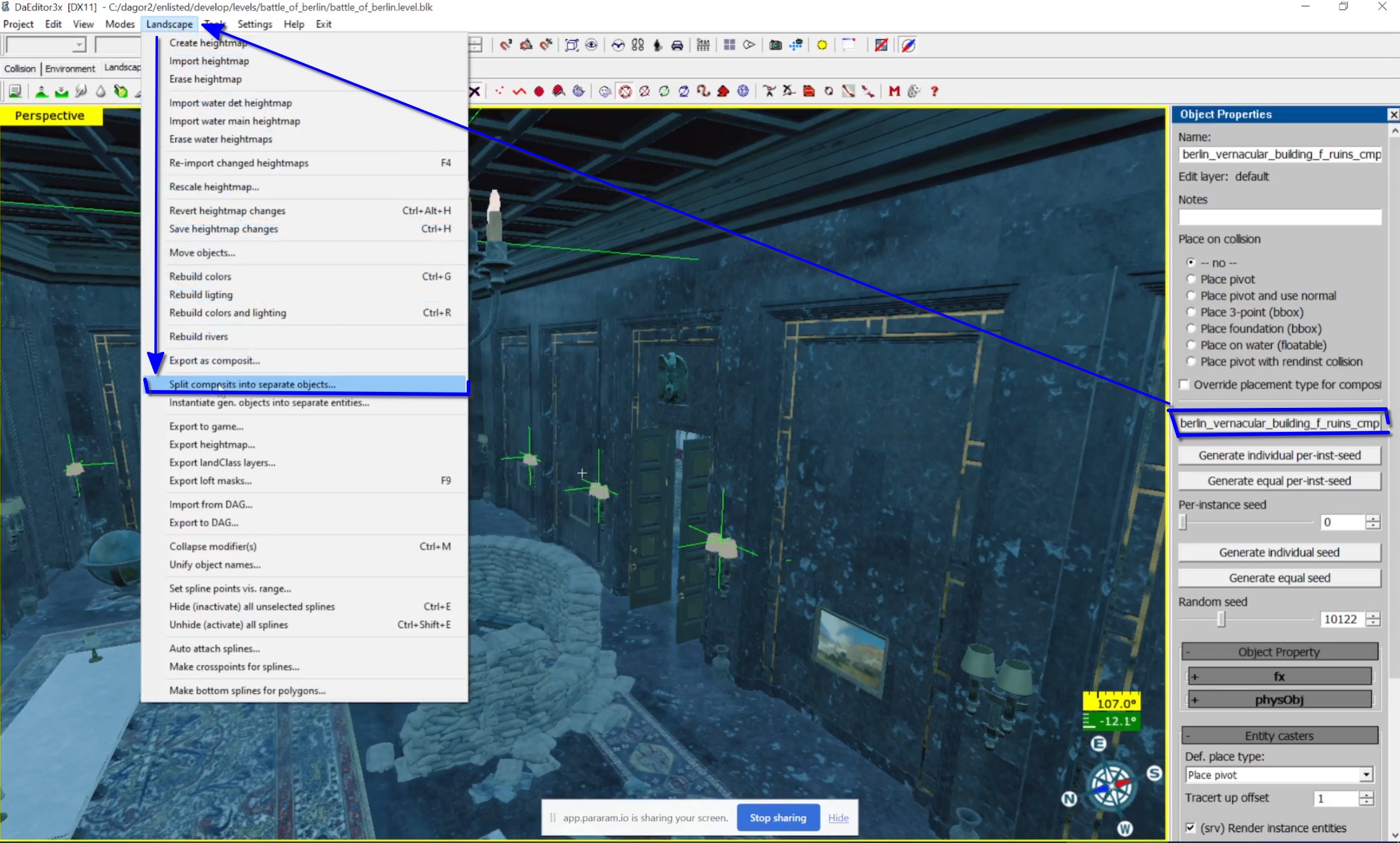Adjust the Random seed slider handle
Viewport: 1400px width, 843px height.
(1220, 620)
